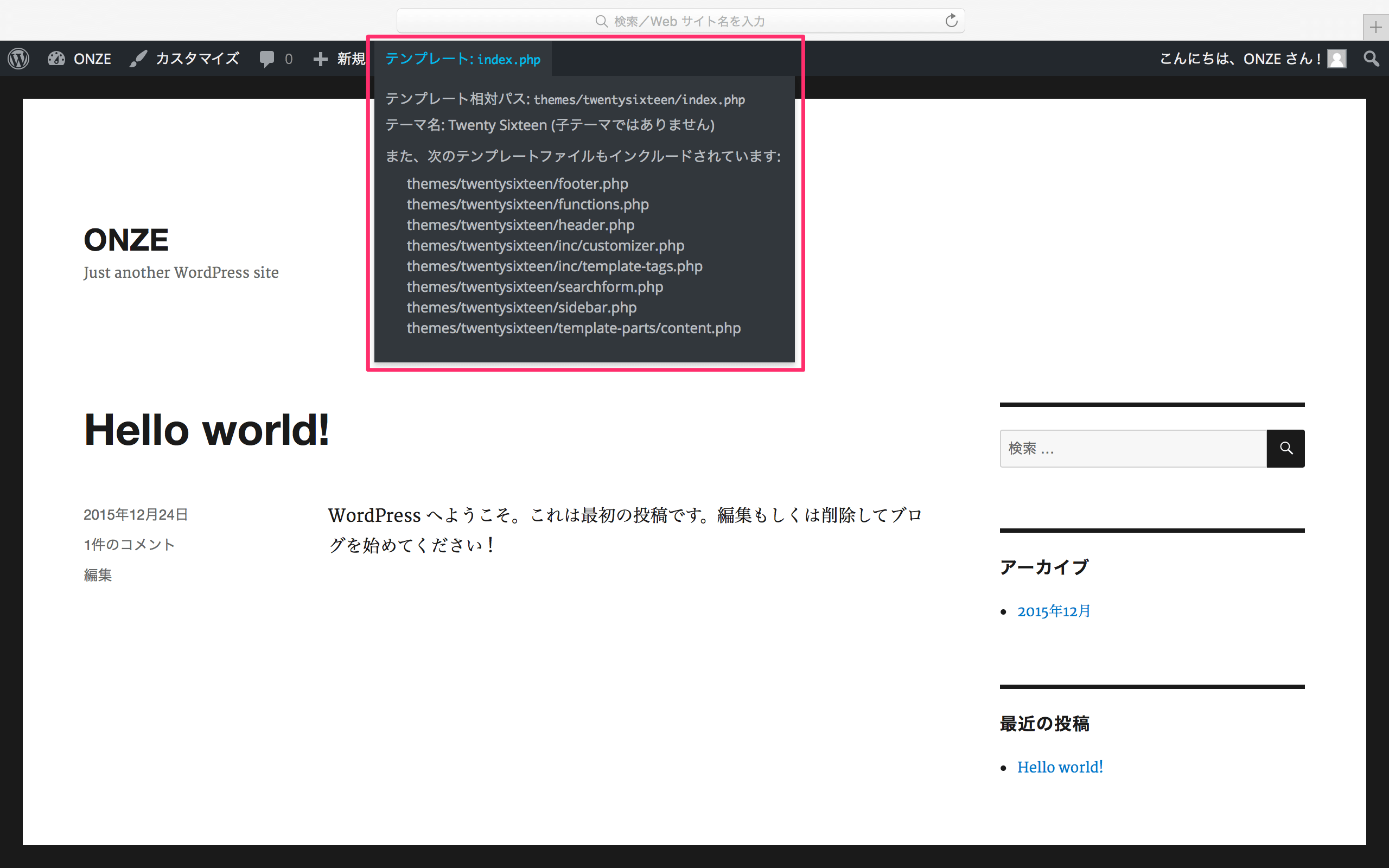Click Hello world! under 最近の投稿
The height and width of the screenshot is (868, 1389).
1060,767
